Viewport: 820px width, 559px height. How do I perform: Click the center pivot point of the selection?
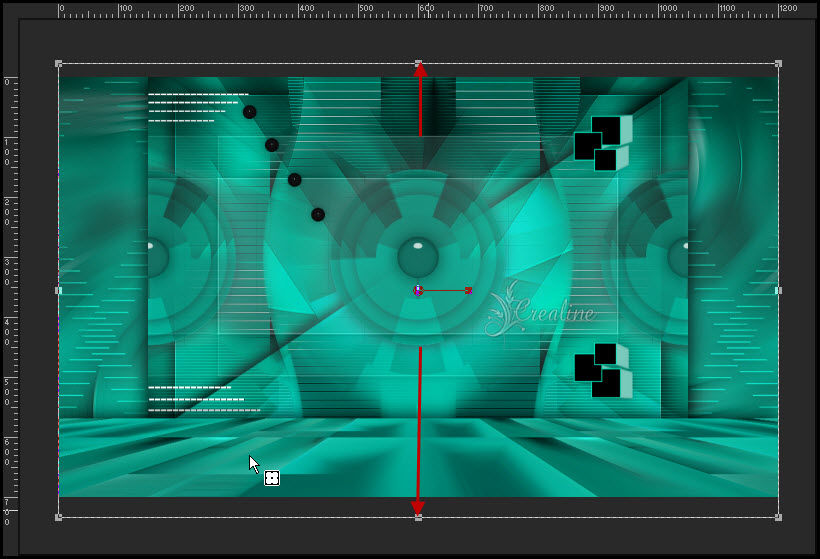418,290
